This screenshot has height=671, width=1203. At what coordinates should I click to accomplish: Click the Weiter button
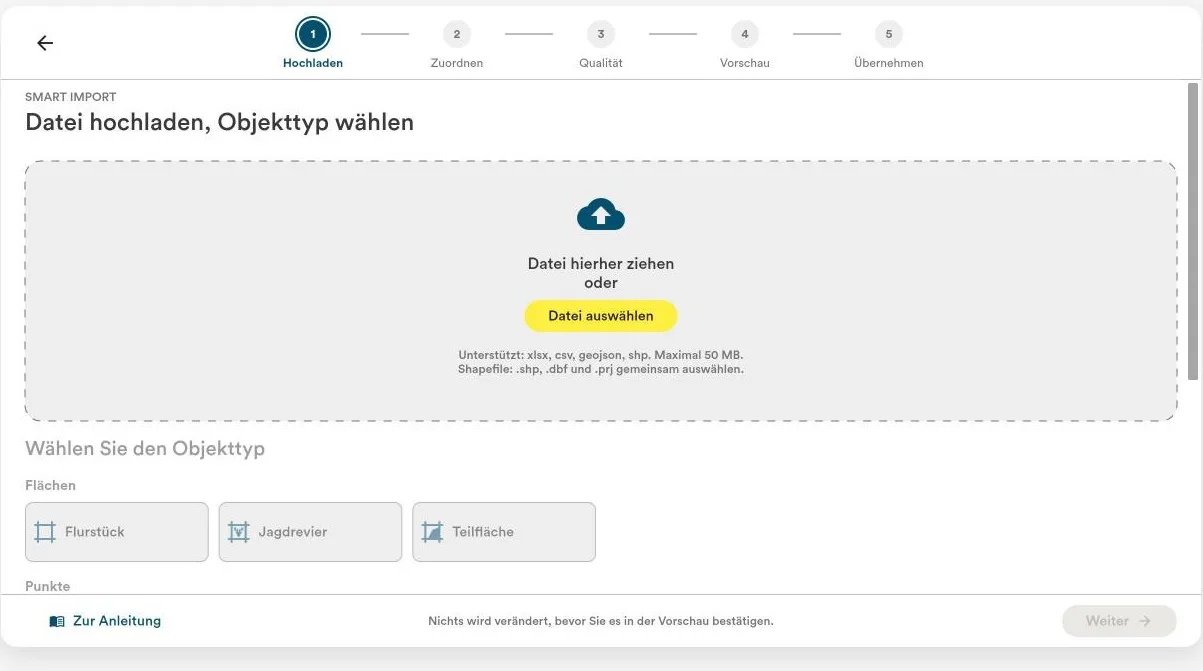pyautogui.click(x=1119, y=621)
